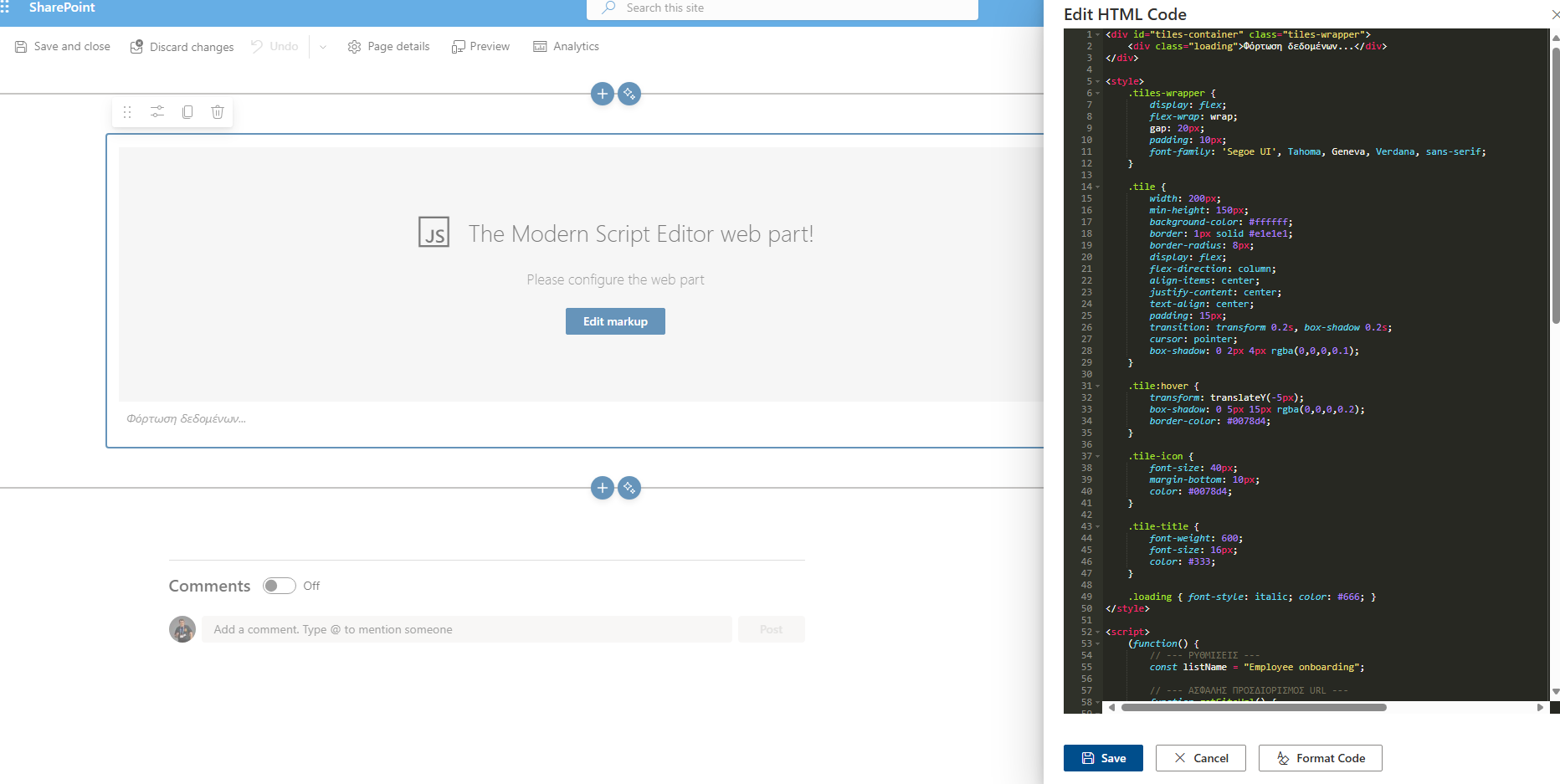Image resolution: width=1560 pixels, height=784 pixels.
Task: Click the code editor horizontal scrollbar
Action: 1253,707
